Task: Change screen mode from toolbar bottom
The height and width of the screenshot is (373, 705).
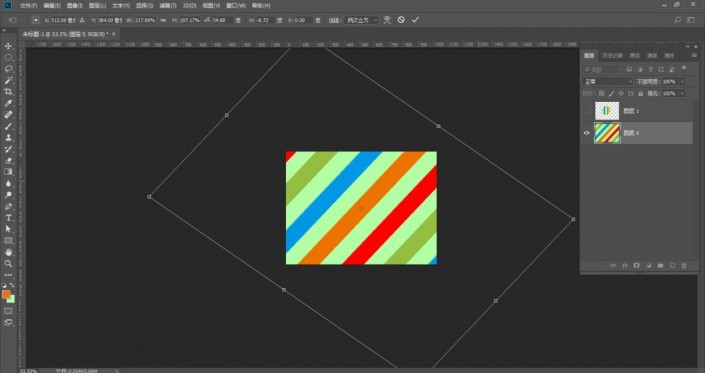Action: click(x=8, y=322)
